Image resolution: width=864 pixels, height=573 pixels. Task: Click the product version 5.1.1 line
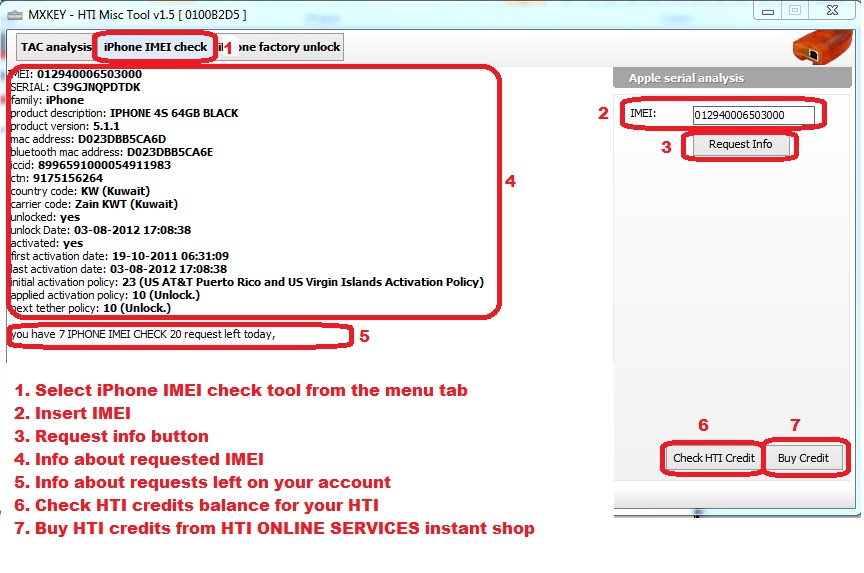(65, 126)
